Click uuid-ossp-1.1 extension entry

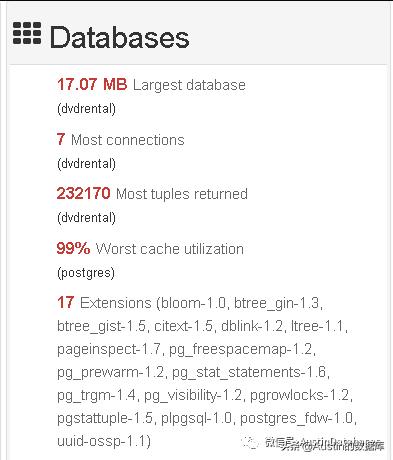click(101, 441)
